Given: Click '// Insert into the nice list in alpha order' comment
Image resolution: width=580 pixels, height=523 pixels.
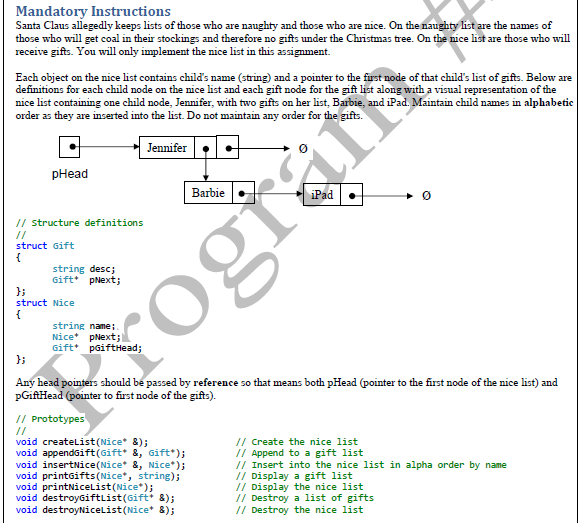Looking at the screenshot, I should (371, 465).
